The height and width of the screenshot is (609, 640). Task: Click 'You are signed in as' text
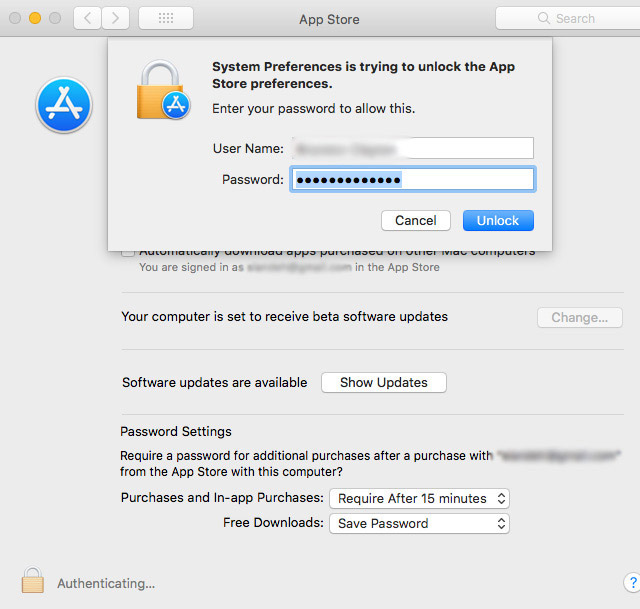pos(191,267)
